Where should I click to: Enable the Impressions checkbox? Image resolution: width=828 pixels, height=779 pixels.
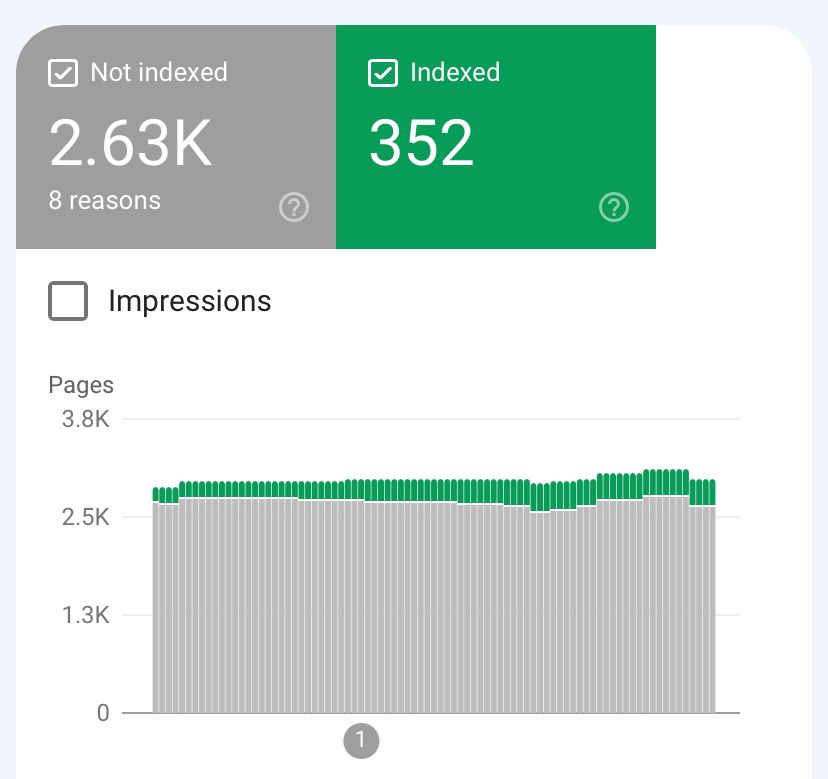coord(68,301)
